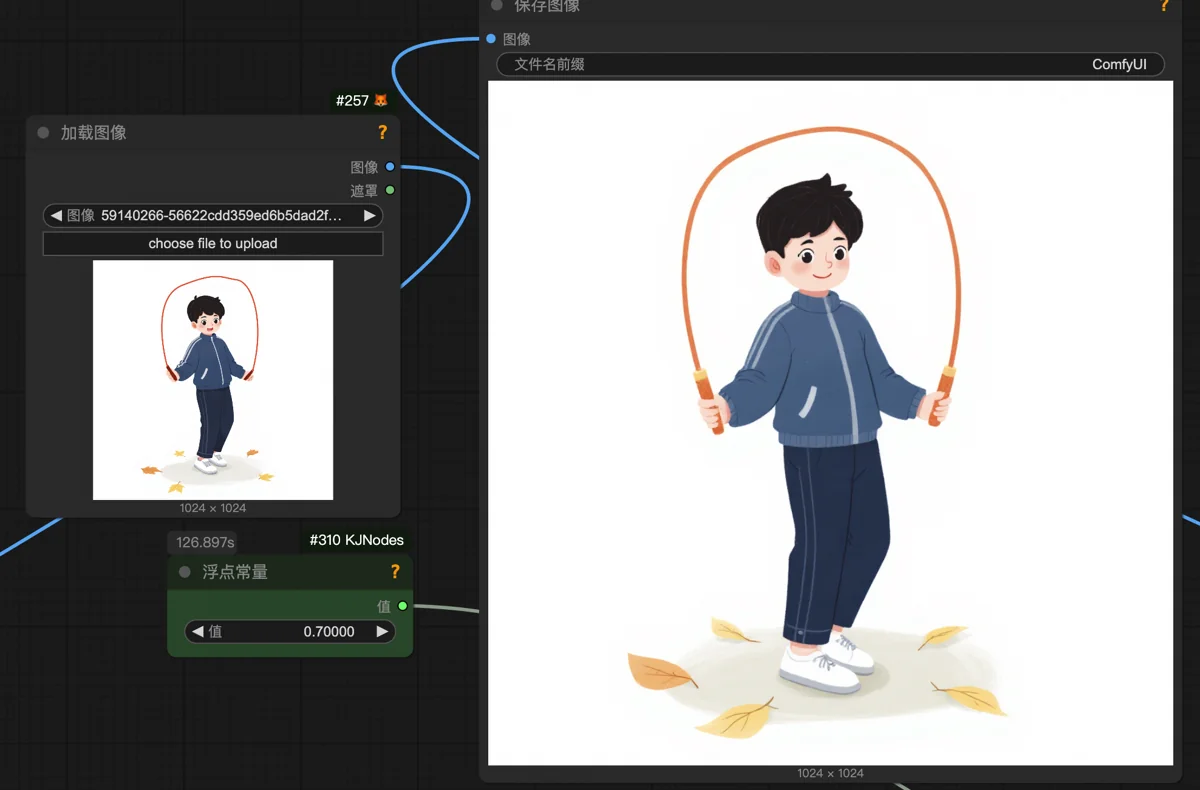Click the 图像 input dot on 保存图像 node
This screenshot has width=1200, height=790.
coord(491,39)
